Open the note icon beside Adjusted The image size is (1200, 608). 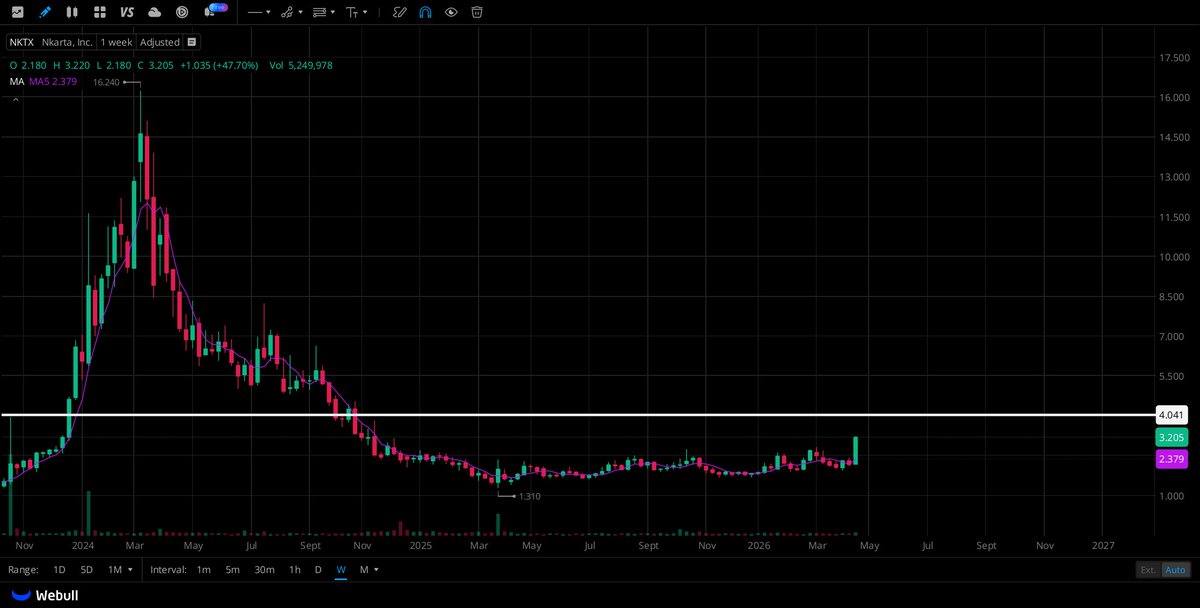click(x=191, y=42)
